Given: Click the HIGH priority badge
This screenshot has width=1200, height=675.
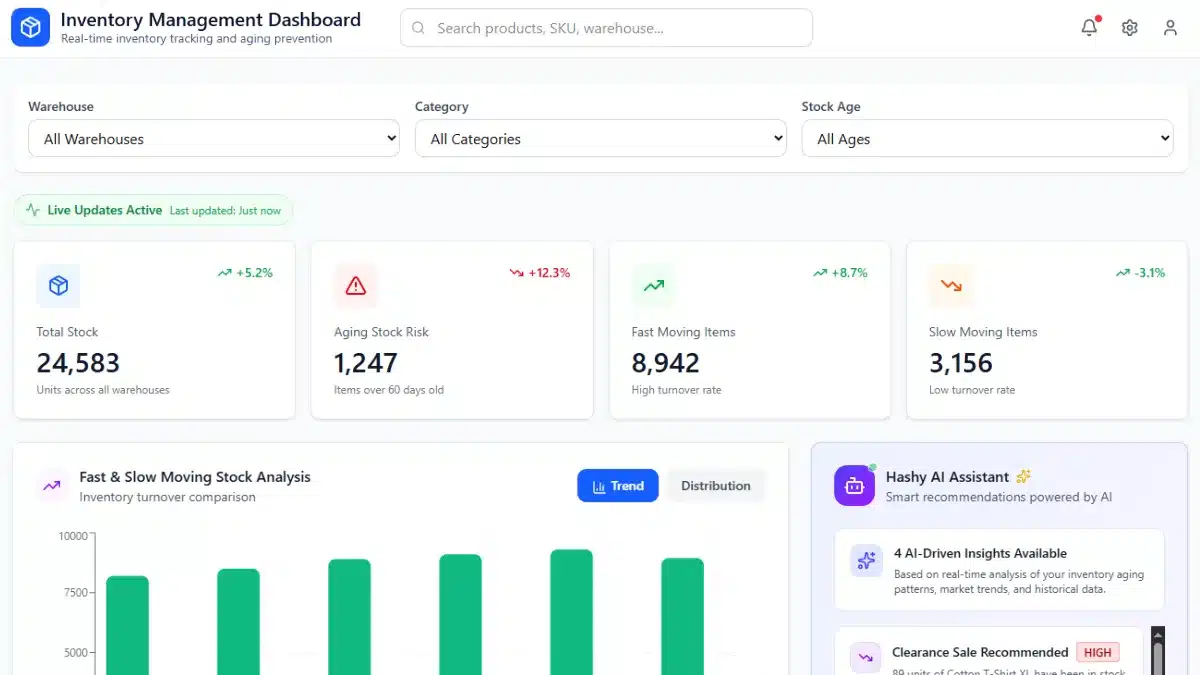Looking at the screenshot, I should pos(1097,653).
